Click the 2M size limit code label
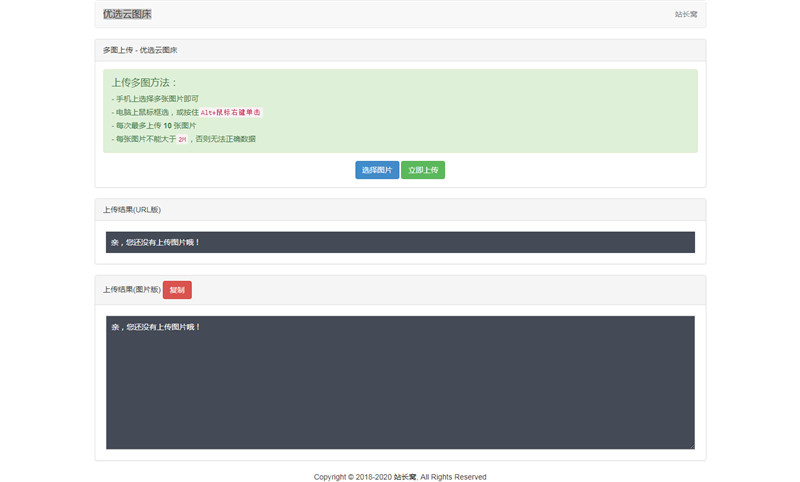The width and height of the screenshot is (800, 482). click(x=182, y=140)
